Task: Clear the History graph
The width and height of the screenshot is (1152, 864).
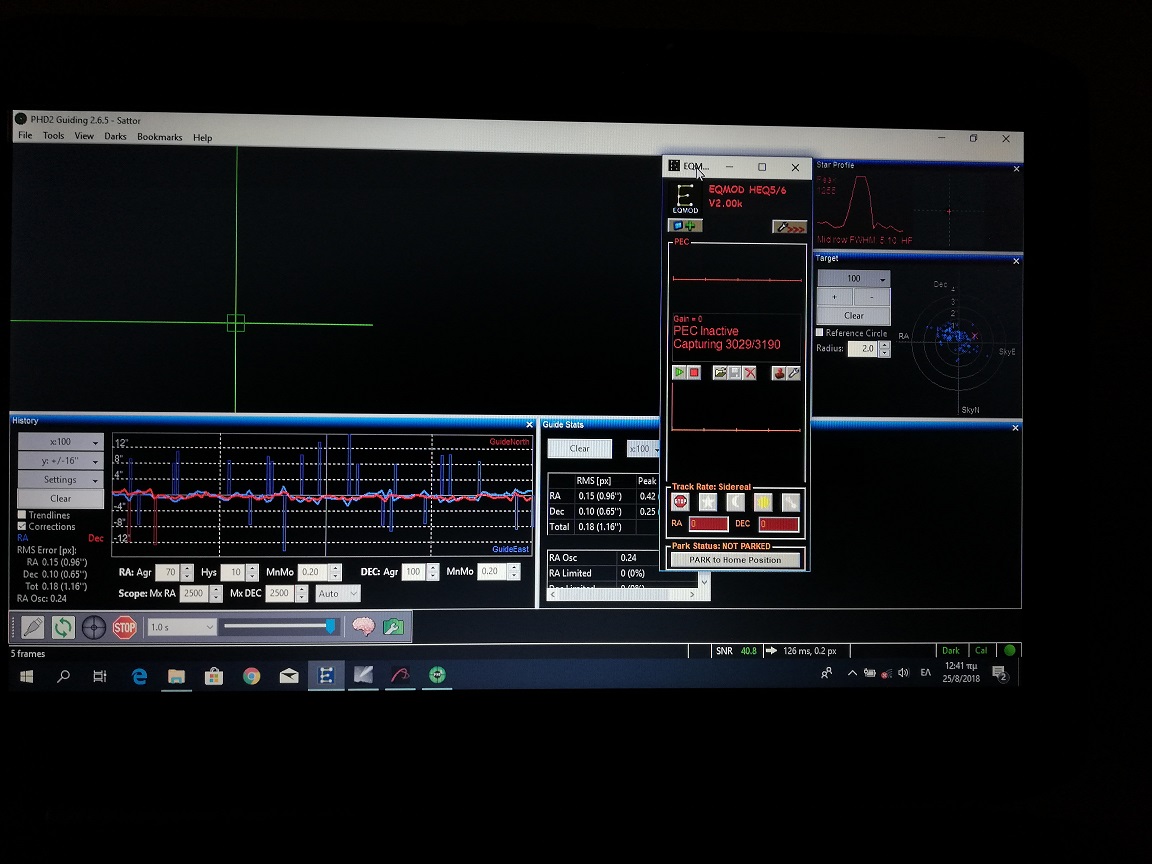Action: (60, 498)
